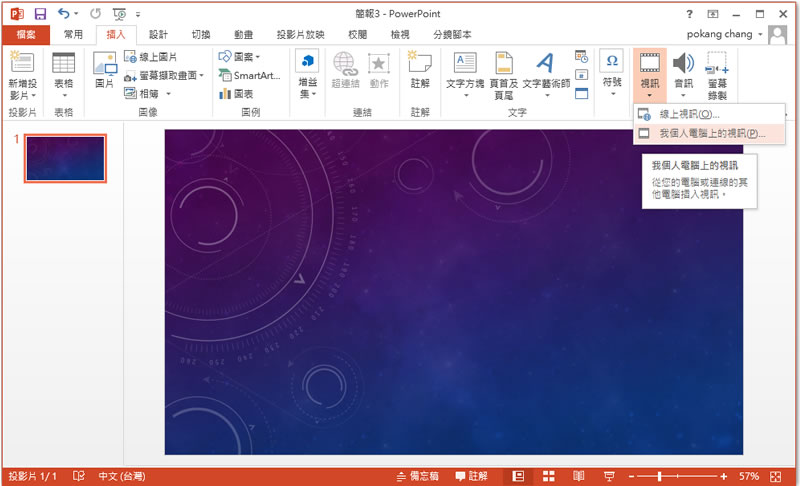The height and width of the screenshot is (486, 800).
Task: Click the user account avatar picture
Action: (x=778, y=35)
